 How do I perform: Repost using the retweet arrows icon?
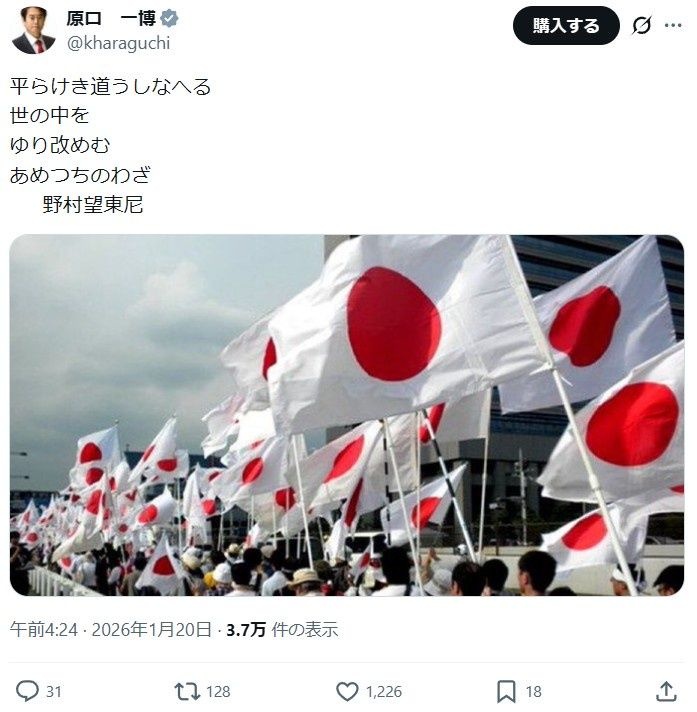(187, 691)
